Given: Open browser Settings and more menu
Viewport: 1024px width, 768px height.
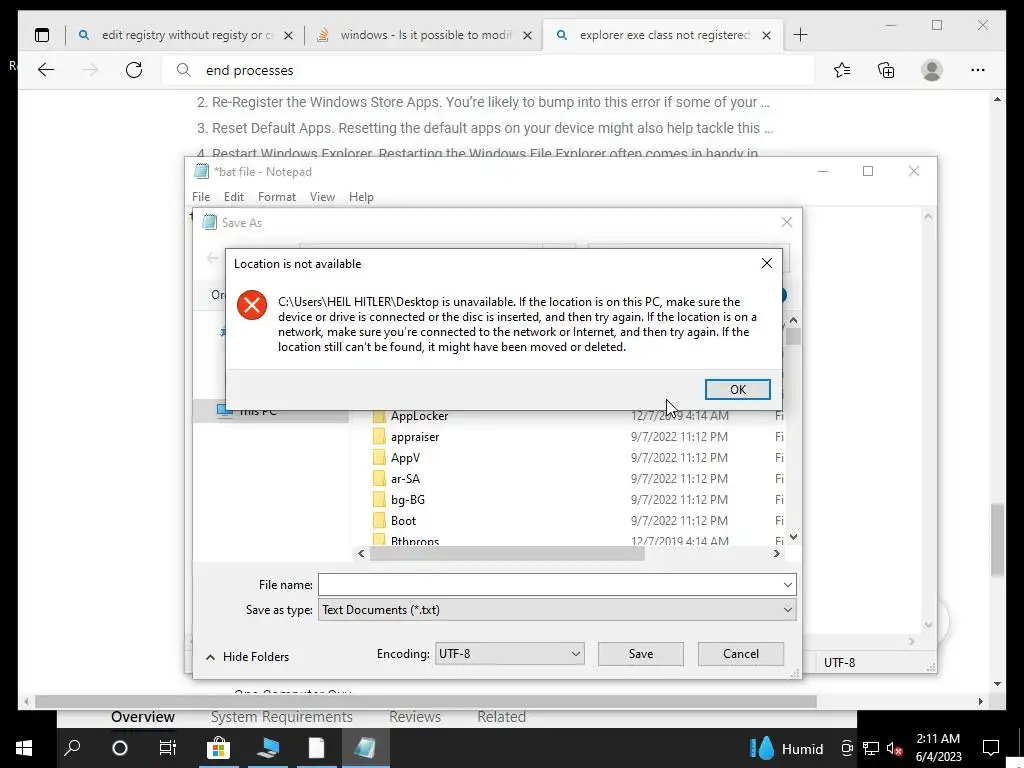Looking at the screenshot, I should tap(978, 70).
